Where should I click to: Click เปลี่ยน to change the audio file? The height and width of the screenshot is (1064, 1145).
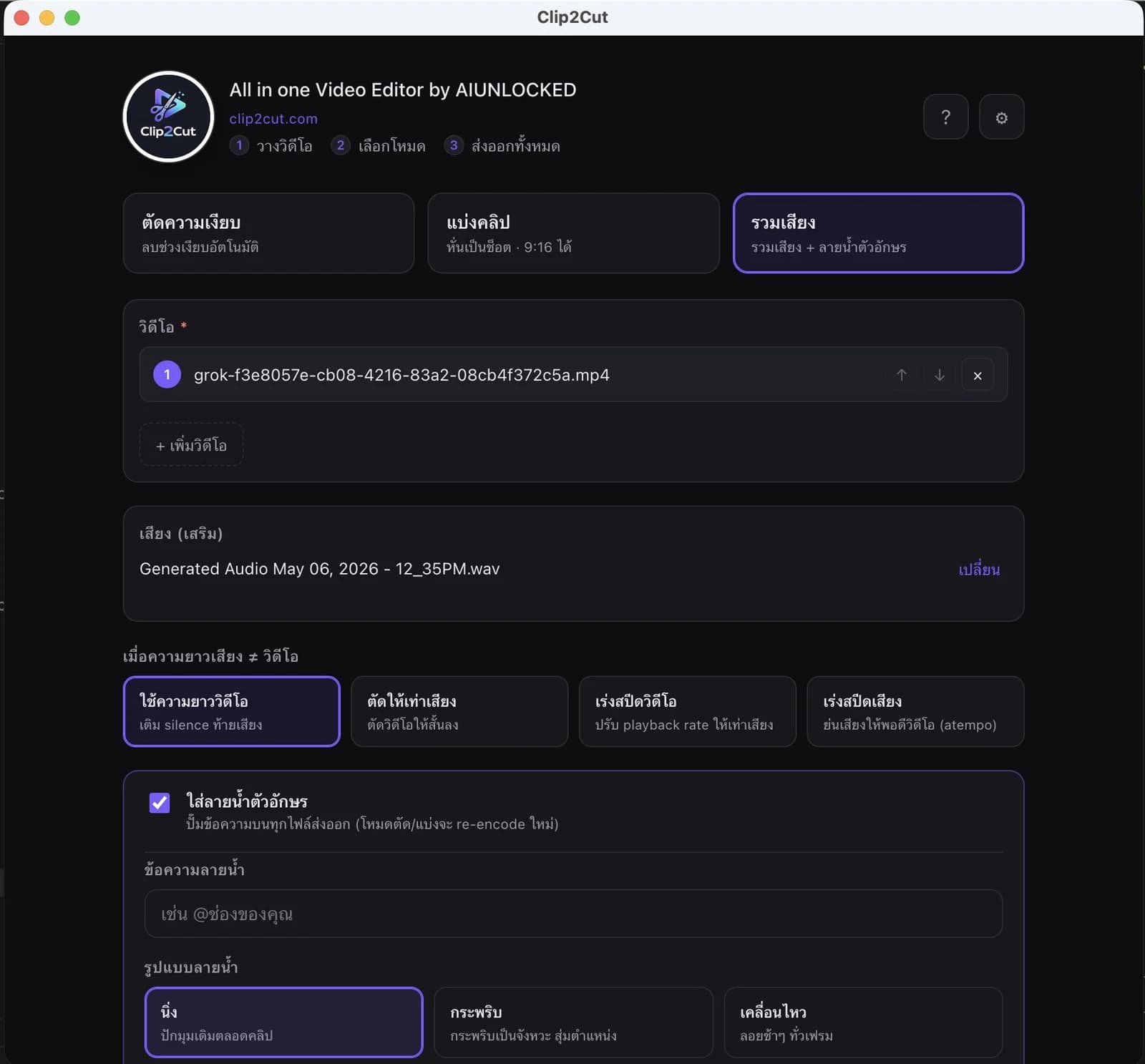pyautogui.click(x=979, y=570)
